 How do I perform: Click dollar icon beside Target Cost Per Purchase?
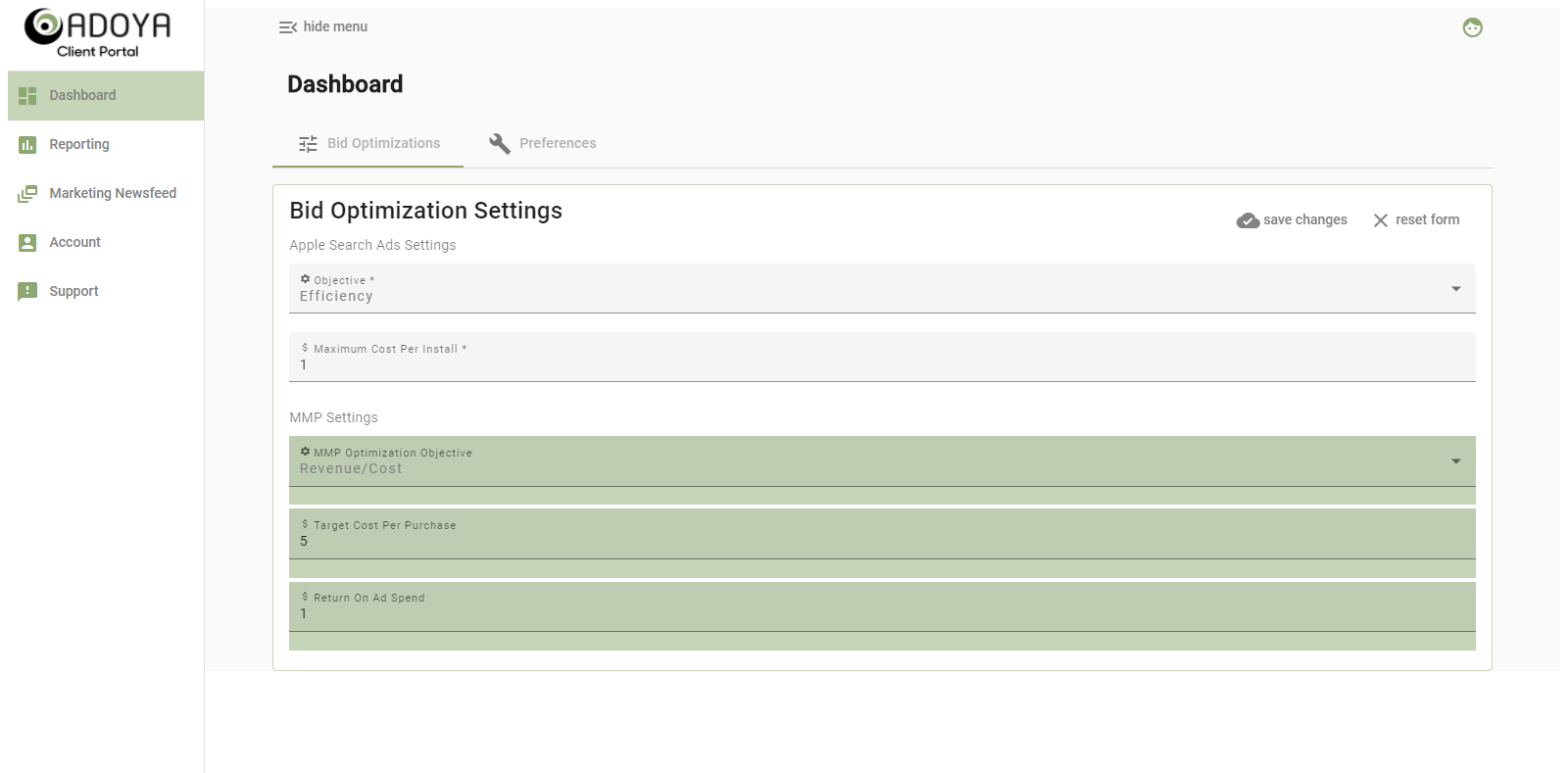[305, 524]
